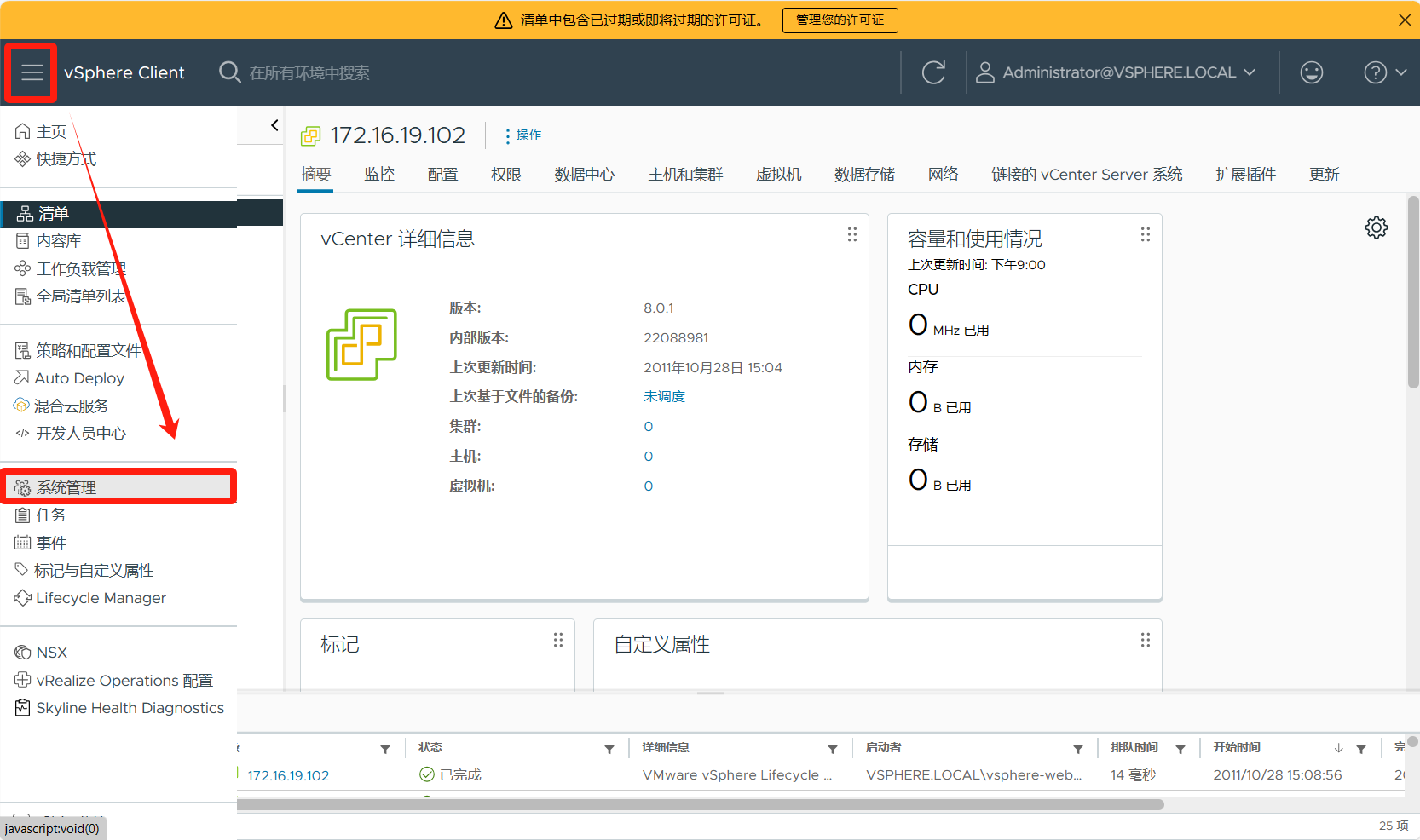Open capacity and usage card options menu
1420x840 pixels.
1145,234
